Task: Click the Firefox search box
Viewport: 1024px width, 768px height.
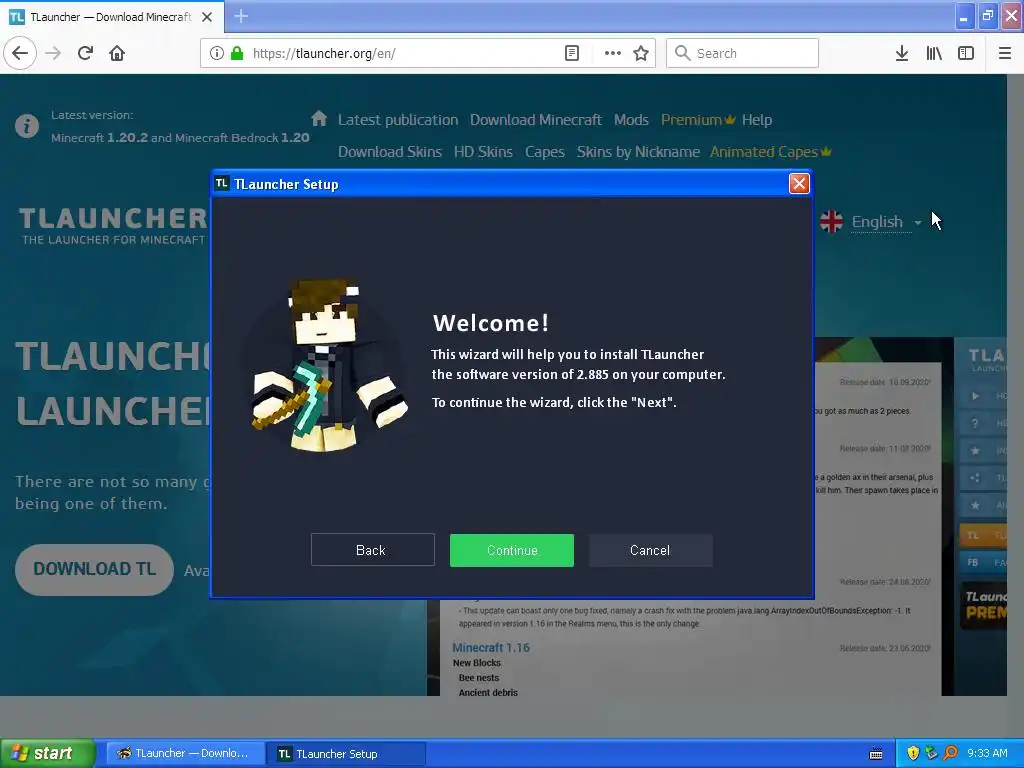Action: [742, 53]
